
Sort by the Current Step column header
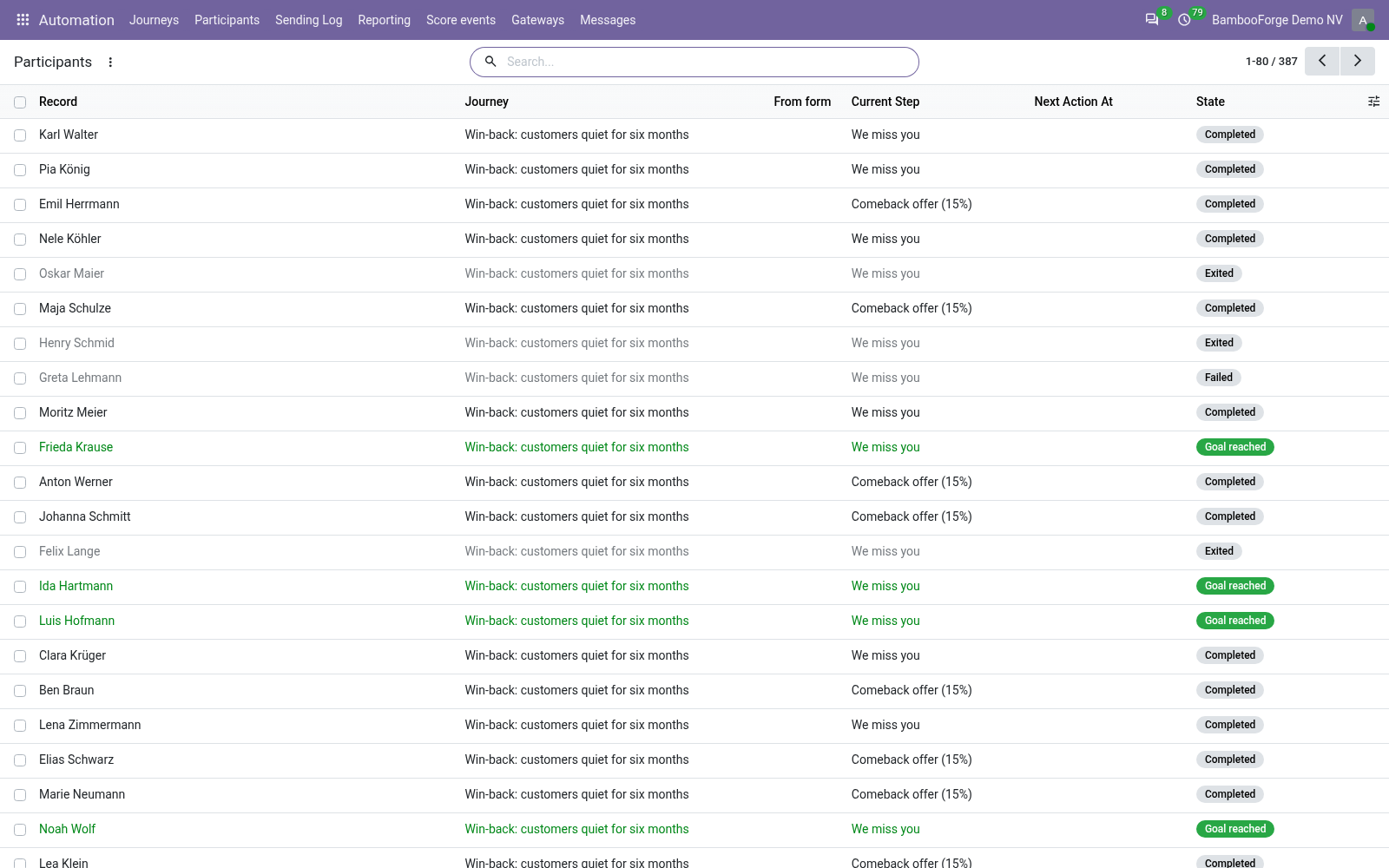click(x=885, y=102)
